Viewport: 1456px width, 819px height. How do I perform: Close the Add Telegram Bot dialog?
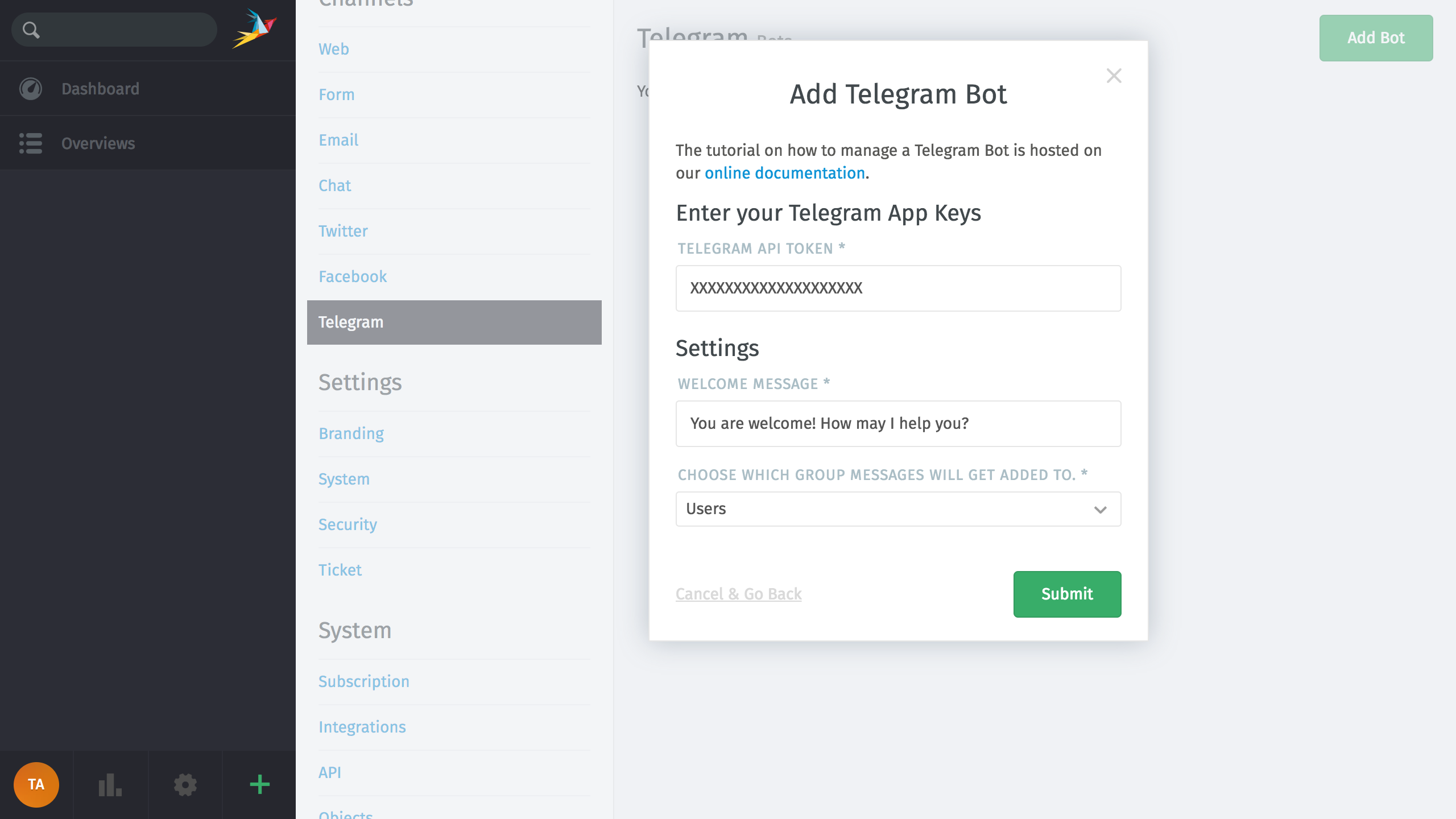pyautogui.click(x=1114, y=76)
